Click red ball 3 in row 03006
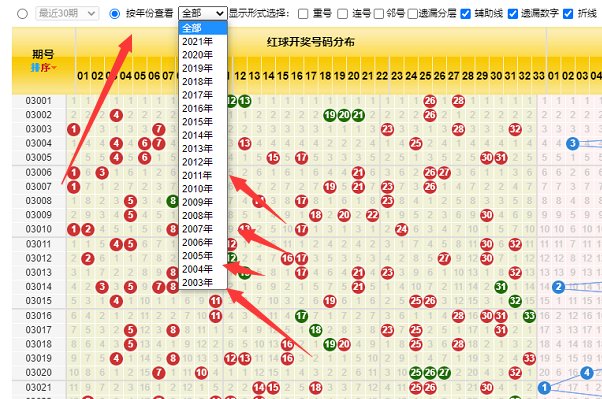This screenshot has height=399, width=602. [102, 173]
